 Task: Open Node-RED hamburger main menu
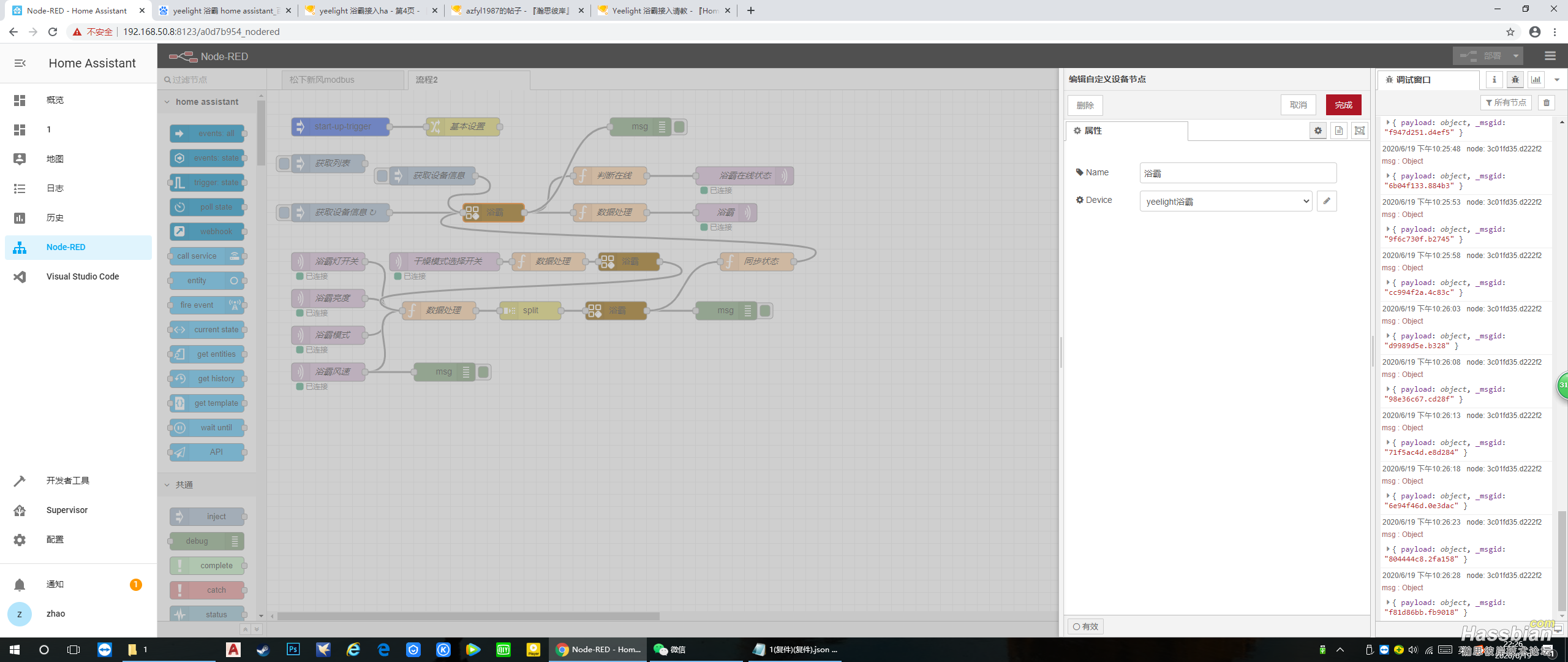click(x=1550, y=56)
